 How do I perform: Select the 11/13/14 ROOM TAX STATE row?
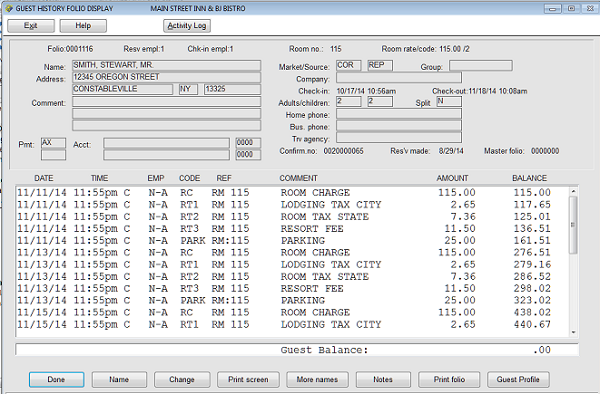point(293,277)
